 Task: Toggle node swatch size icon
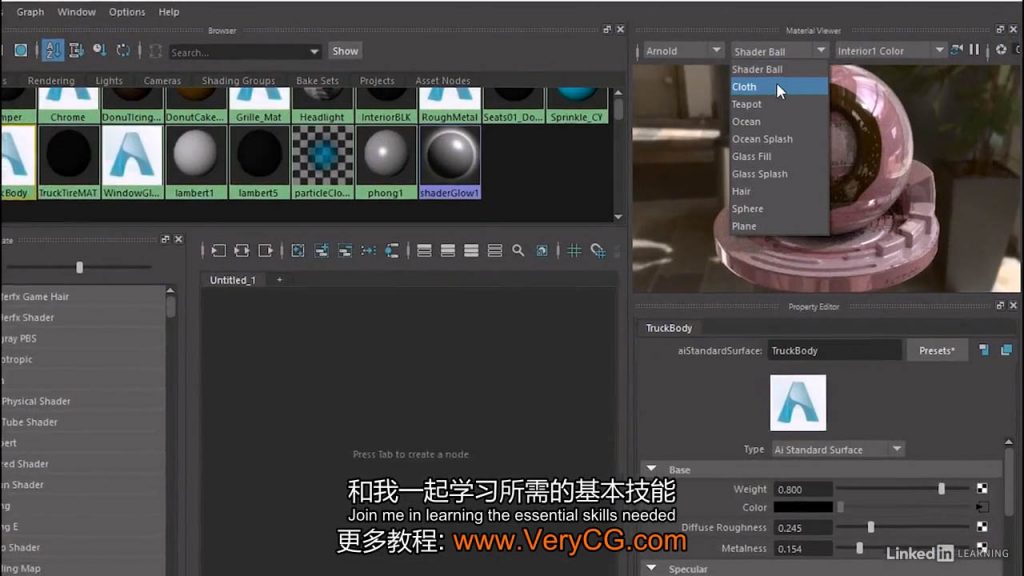tap(542, 250)
